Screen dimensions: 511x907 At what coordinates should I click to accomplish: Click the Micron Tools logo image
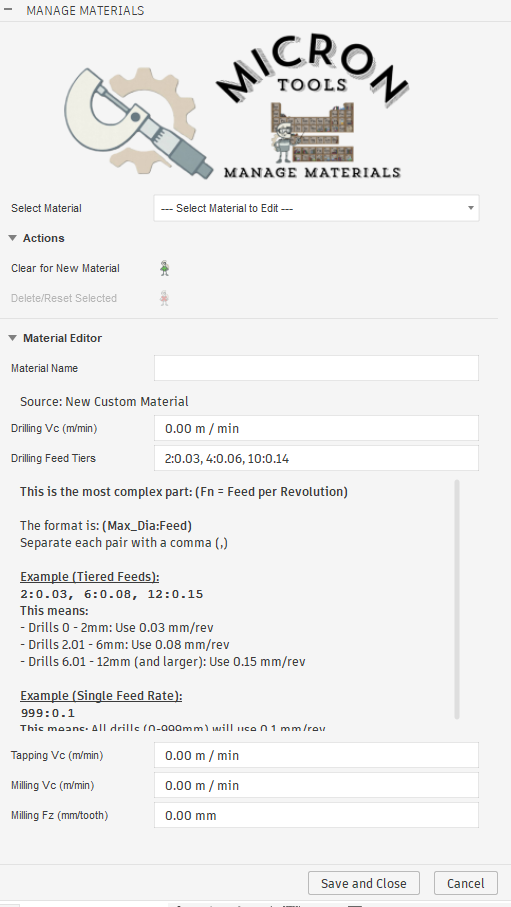click(x=237, y=106)
